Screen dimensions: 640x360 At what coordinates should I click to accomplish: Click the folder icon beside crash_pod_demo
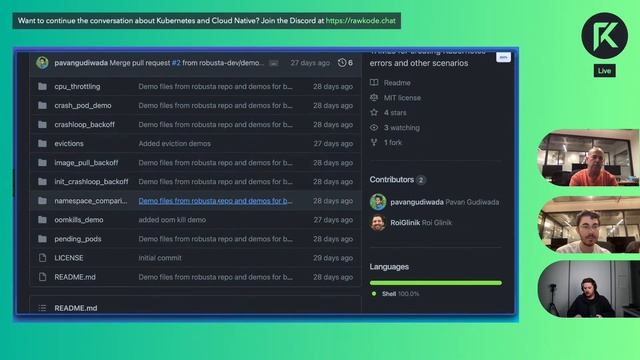(x=42, y=105)
